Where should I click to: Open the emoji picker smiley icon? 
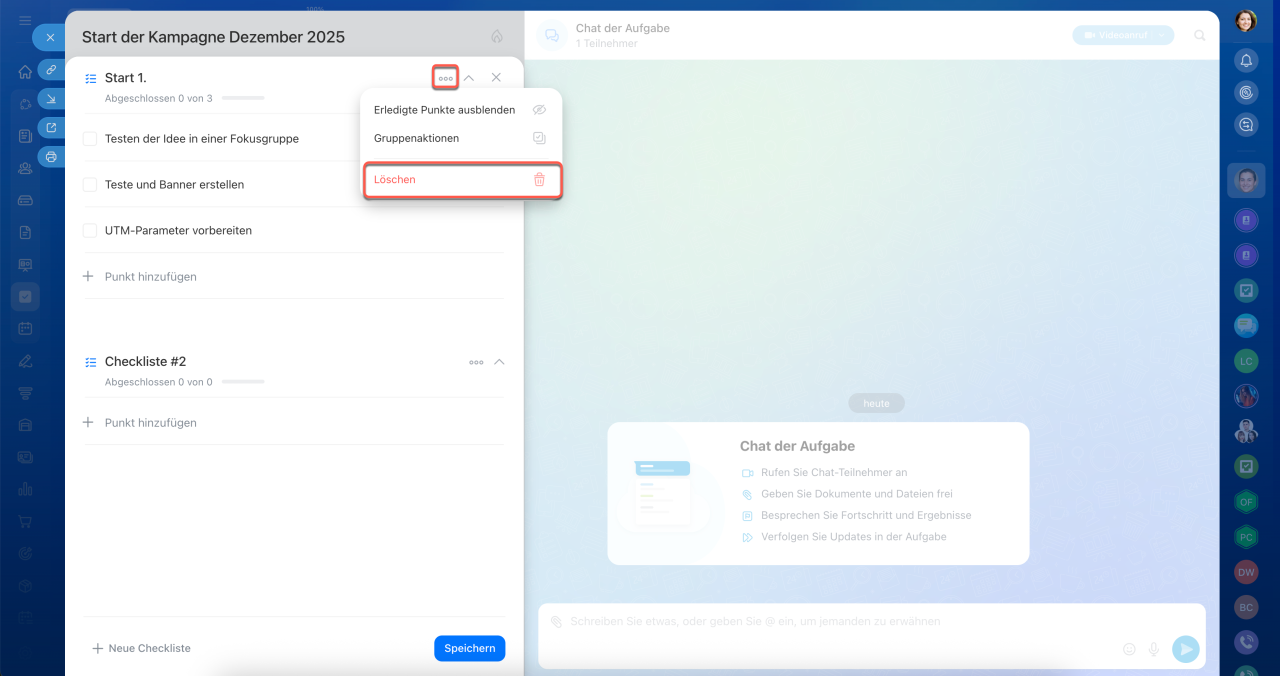point(1129,649)
